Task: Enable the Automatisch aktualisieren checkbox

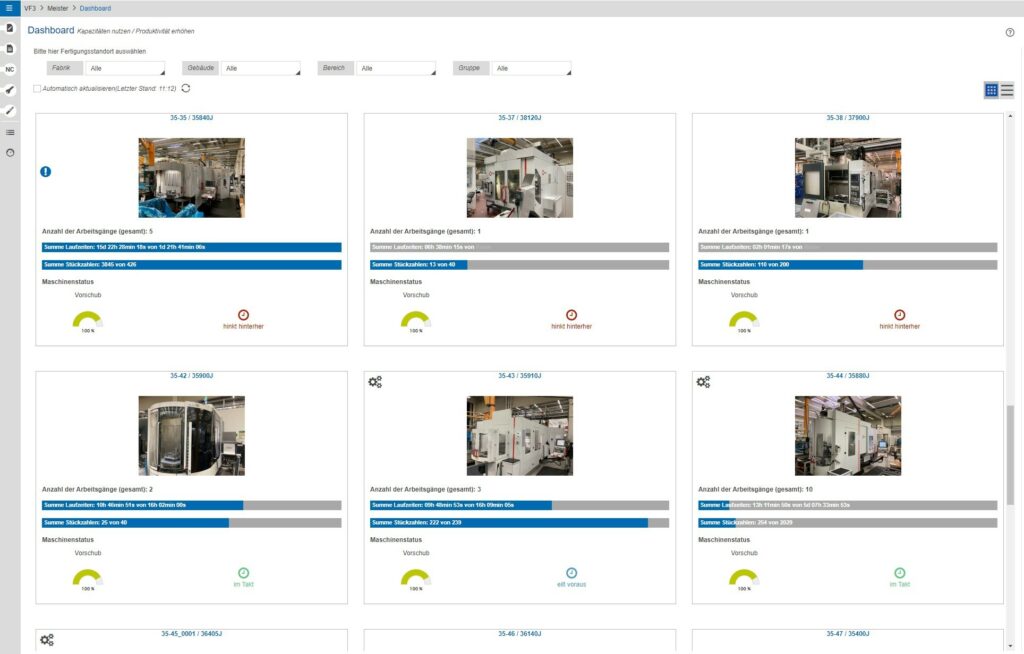Action: click(x=36, y=88)
